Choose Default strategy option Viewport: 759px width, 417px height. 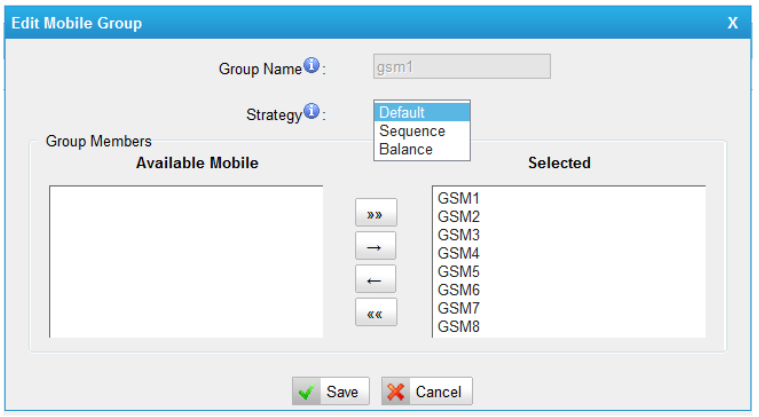[420, 112]
